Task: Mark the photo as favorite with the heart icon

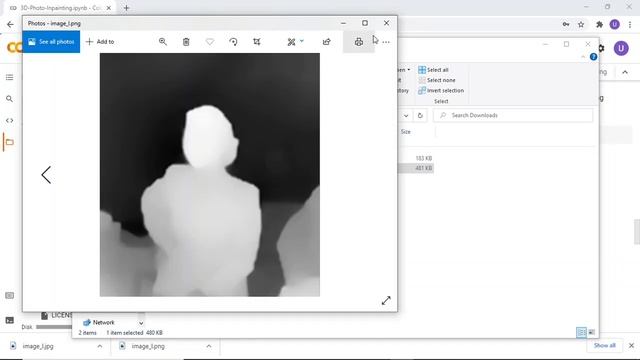Action: coord(210,42)
